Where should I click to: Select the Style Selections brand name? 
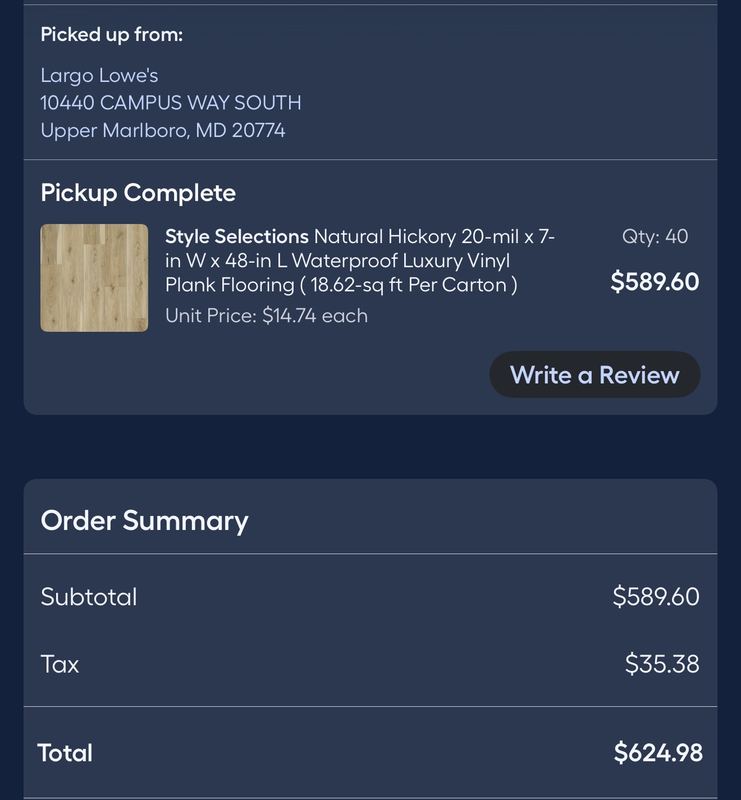click(237, 237)
